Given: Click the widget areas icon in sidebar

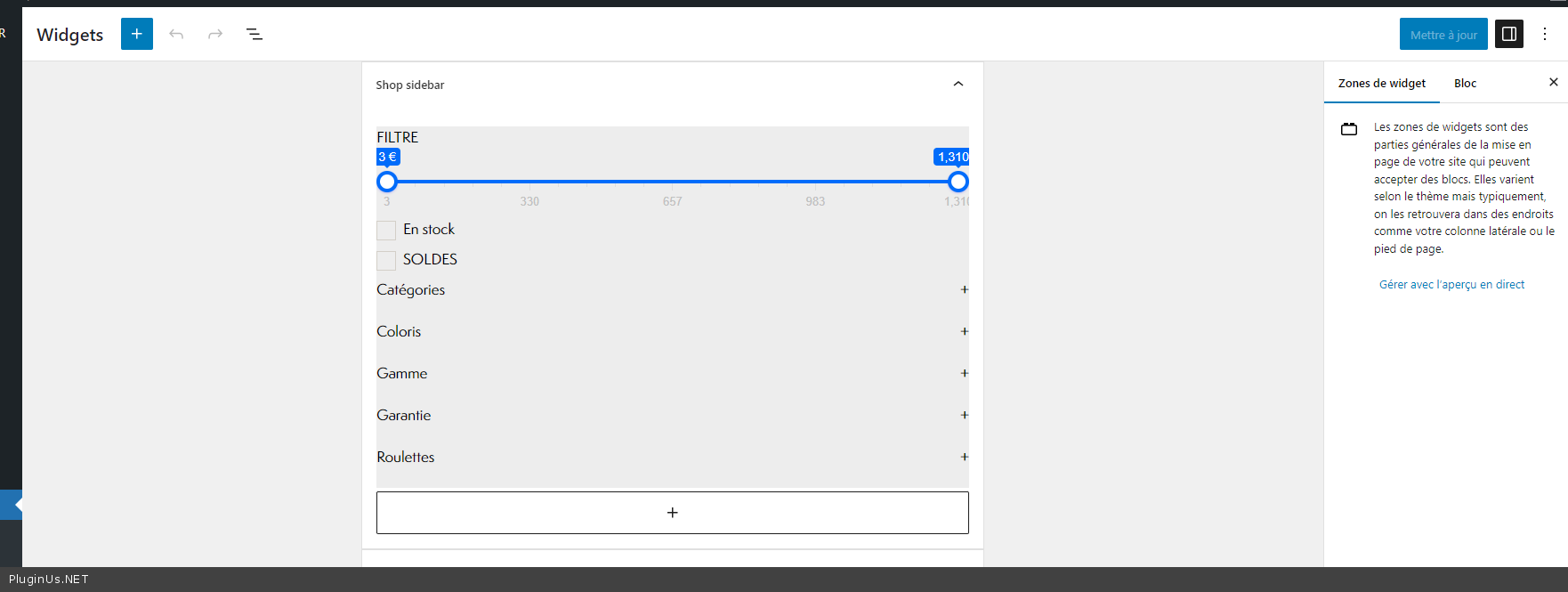Looking at the screenshot, I should pyautogui.click(x=1349, y=129).
